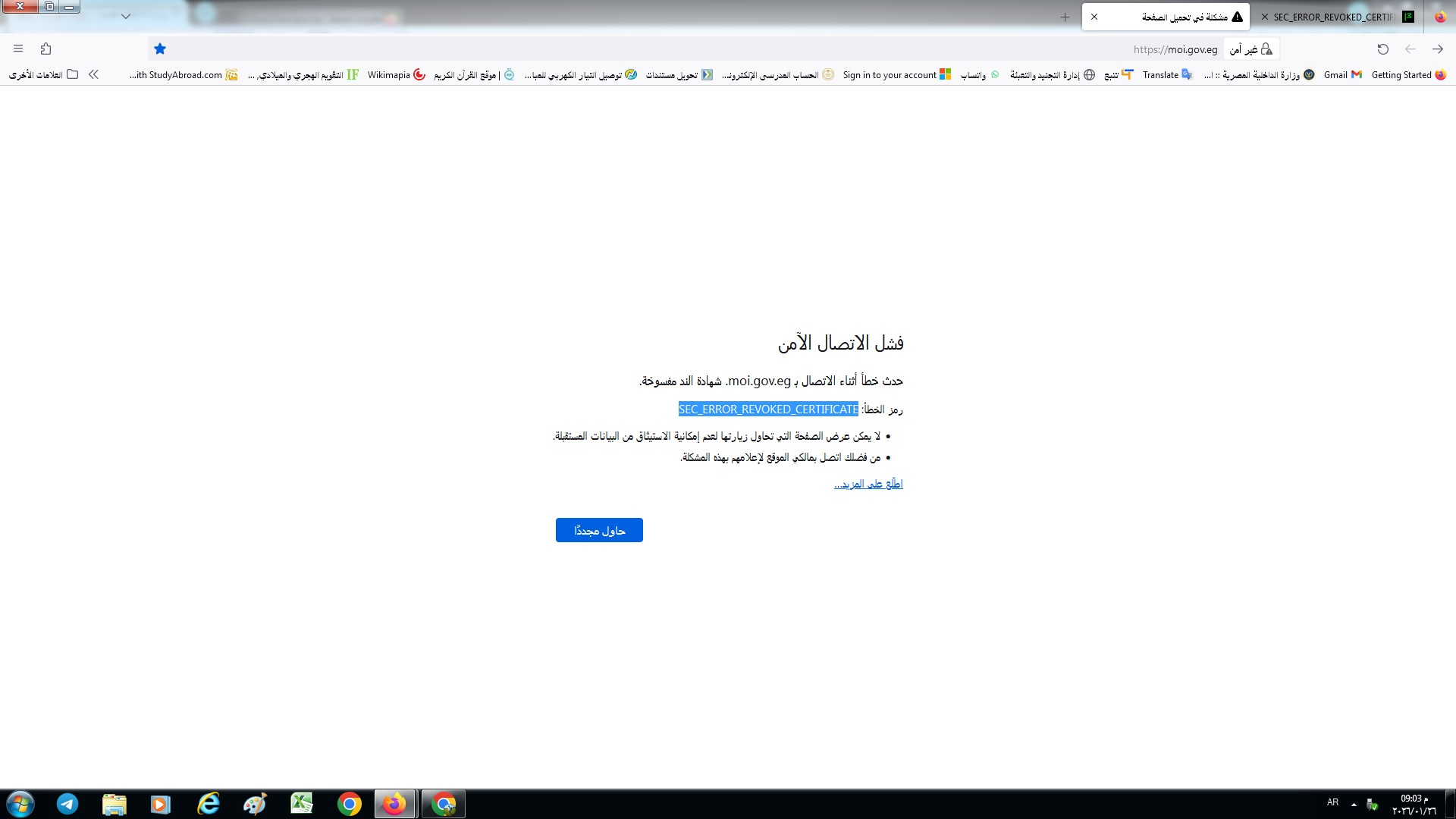Viewport: 1456px width, 819px height.
Task: Open the 'اطّلع على المزيد' learn more link
Action: pos(868,484)
